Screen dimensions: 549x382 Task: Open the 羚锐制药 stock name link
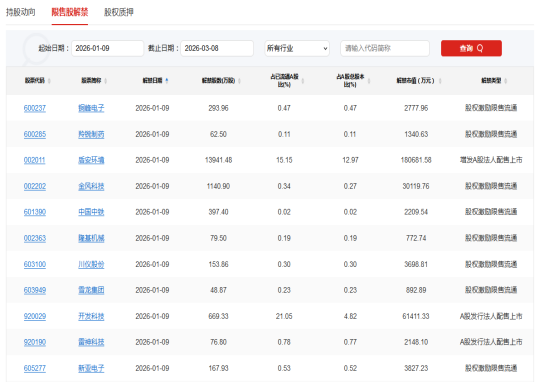tap(91, 134)
